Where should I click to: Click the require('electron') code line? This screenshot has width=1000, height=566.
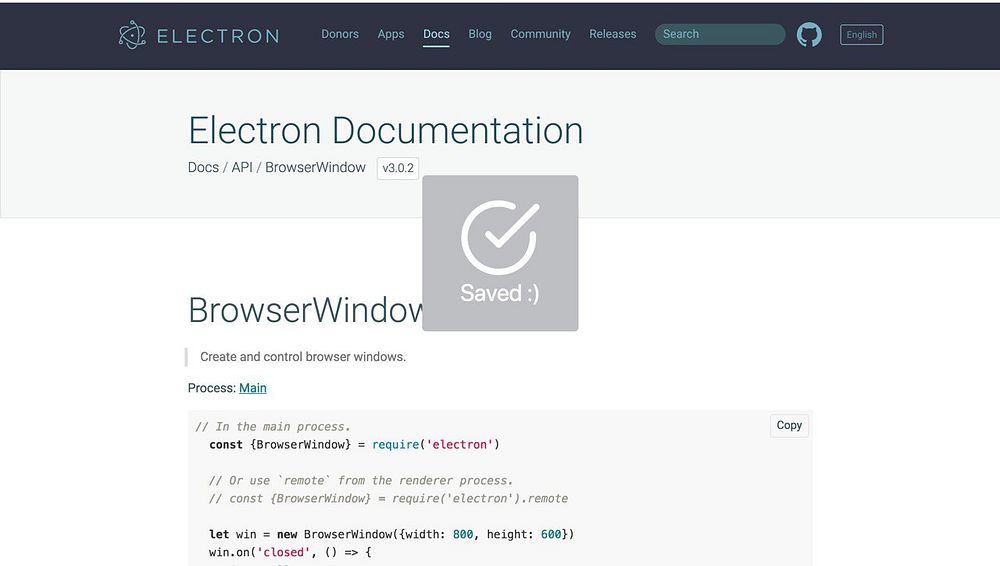click(x=354, y=444)
